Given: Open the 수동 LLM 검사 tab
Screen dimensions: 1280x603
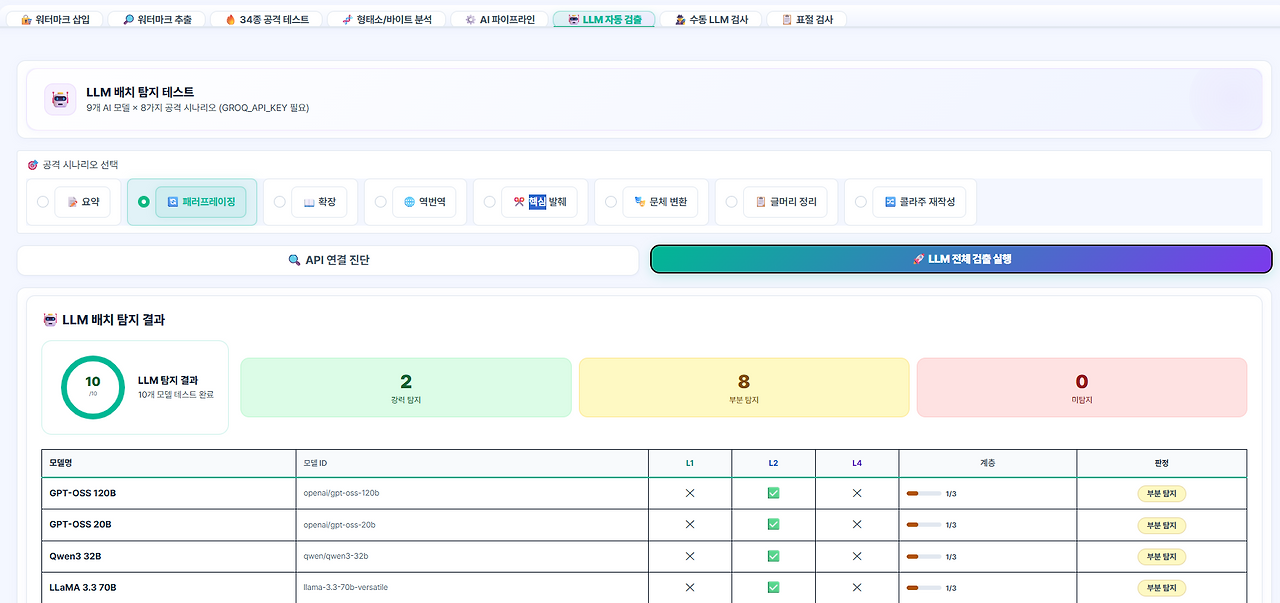Looking at the screenshot, I should pos(711,19).
